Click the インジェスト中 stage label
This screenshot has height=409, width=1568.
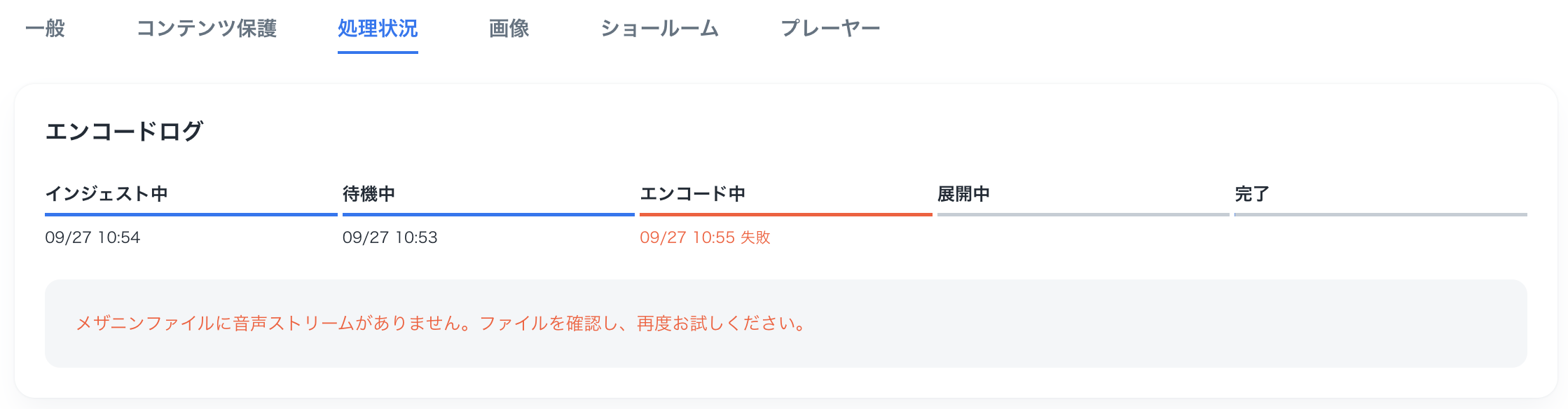[108, 194]
